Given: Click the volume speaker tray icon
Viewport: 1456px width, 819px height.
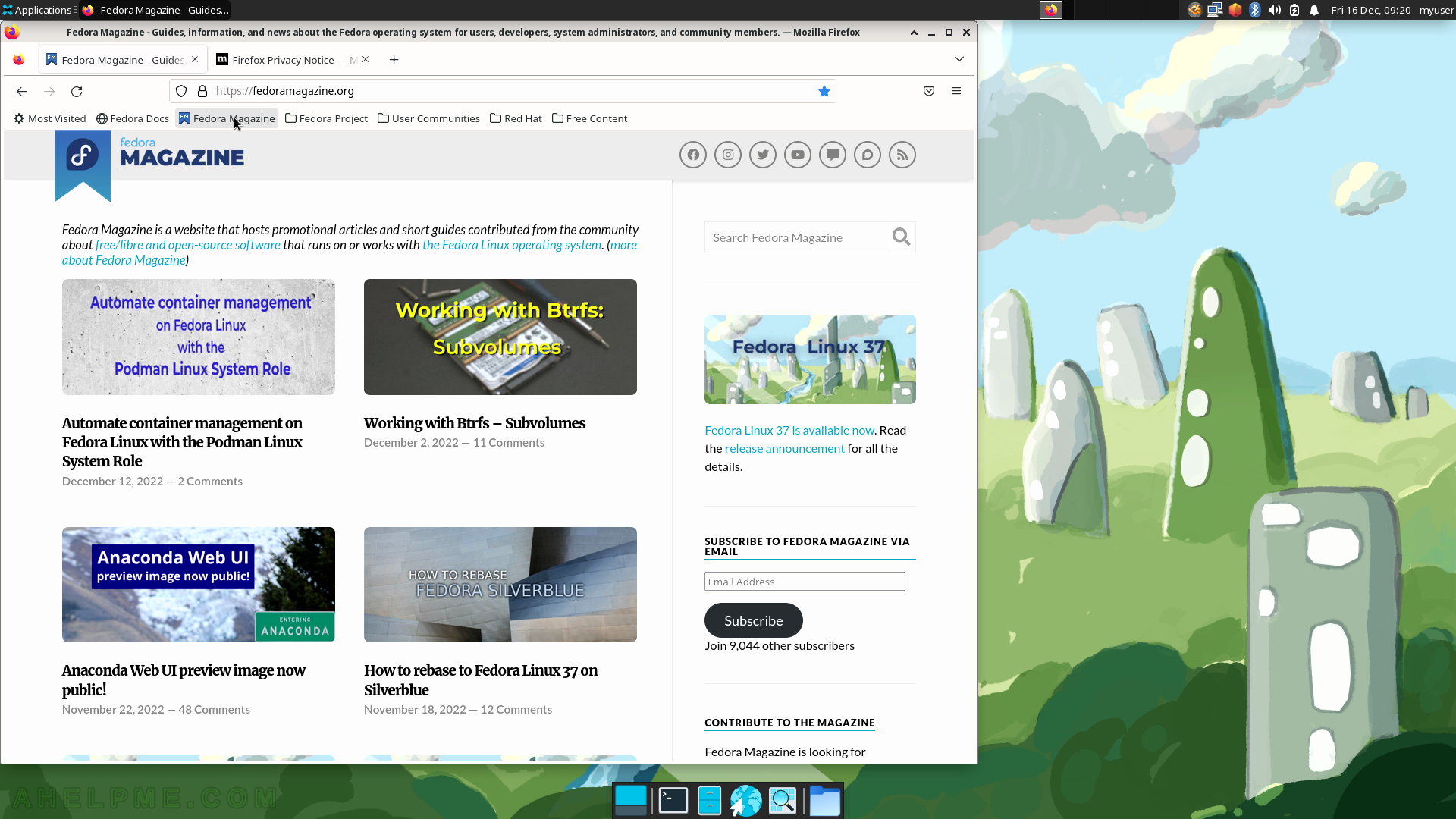Looking at the screenshot, I should point(1275,10).
